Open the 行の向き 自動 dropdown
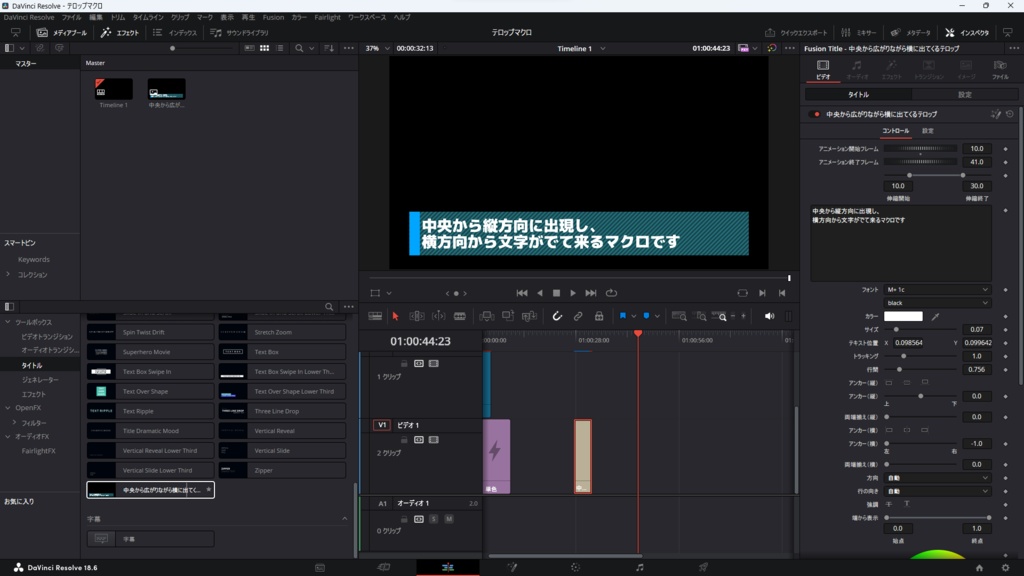The width and height of the screenshot is (1024, 576). (937, 491)
